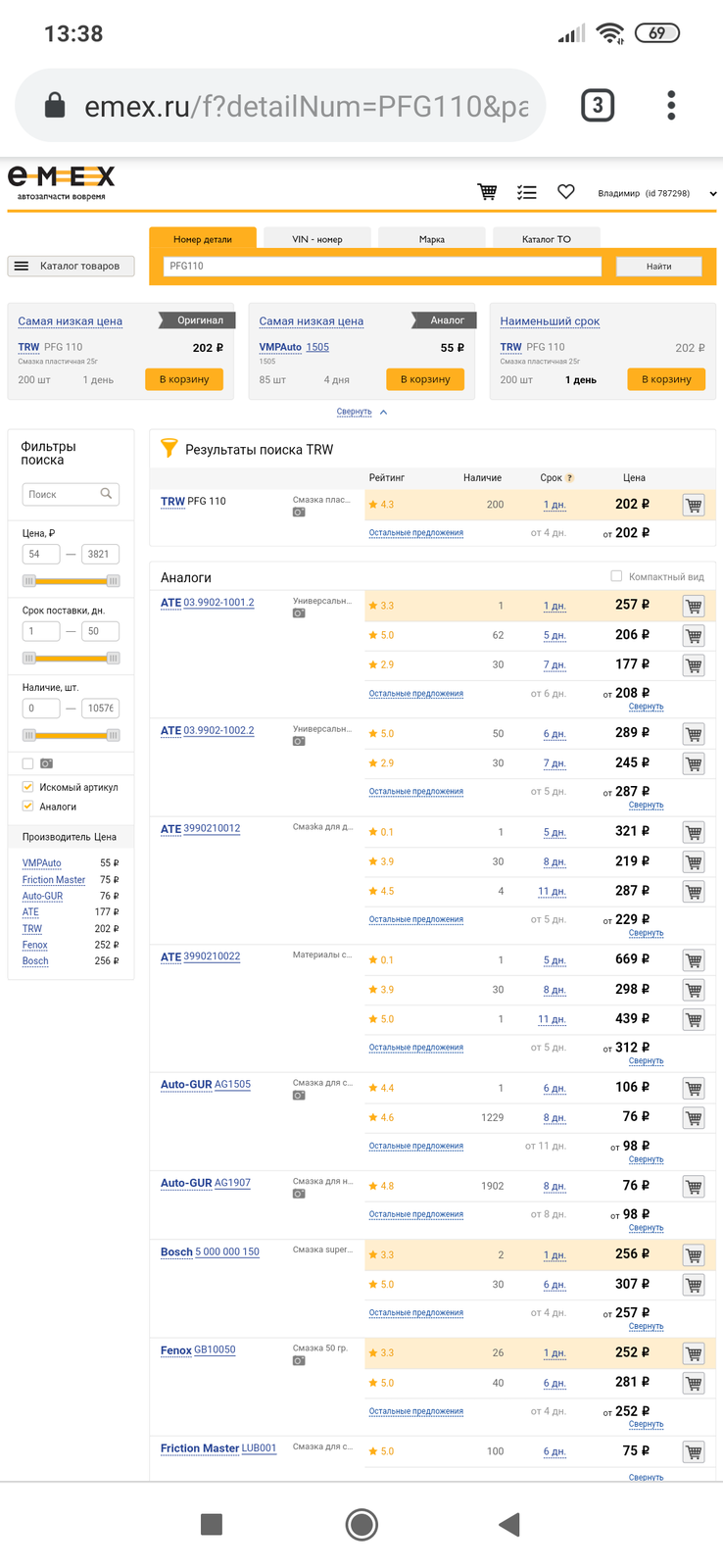
Task: Toggle the Компактный вид checkbox
Action: pyautogui.click(x=616, y=576)
